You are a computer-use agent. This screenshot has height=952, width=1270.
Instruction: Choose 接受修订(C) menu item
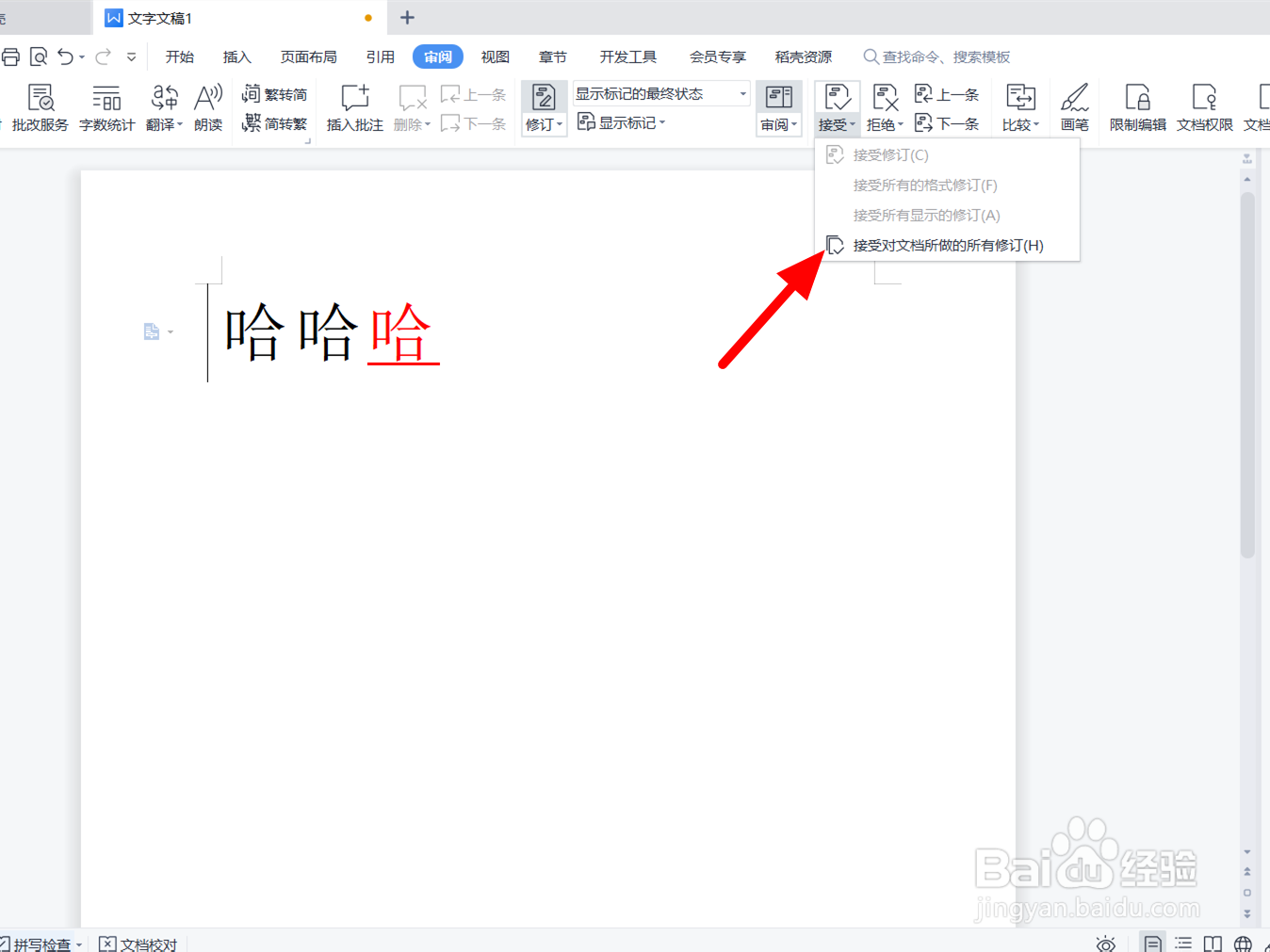pyautogui.click(x=947, y=155)
